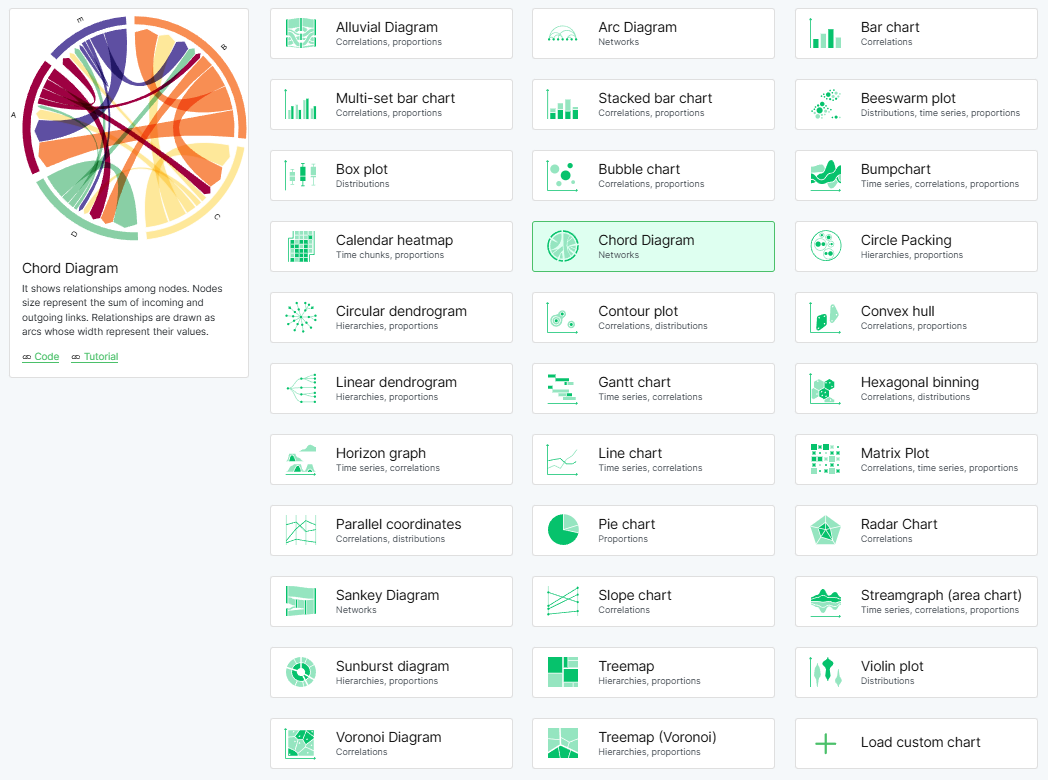Click 'Networks' subtitle under Arc Diagram
1048x780 pixels.
pyautogui.click(x=618, y=41)
